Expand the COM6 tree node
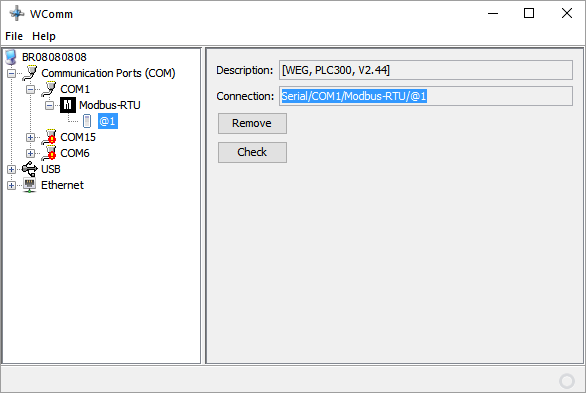The width and height of the screenshot is (586, 393). point(30,154)
